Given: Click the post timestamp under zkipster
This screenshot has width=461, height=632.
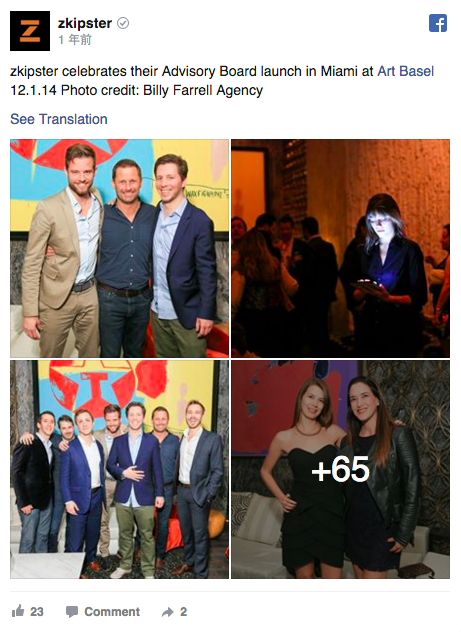Looking at the screenshot, I should [x=75, y=40].
